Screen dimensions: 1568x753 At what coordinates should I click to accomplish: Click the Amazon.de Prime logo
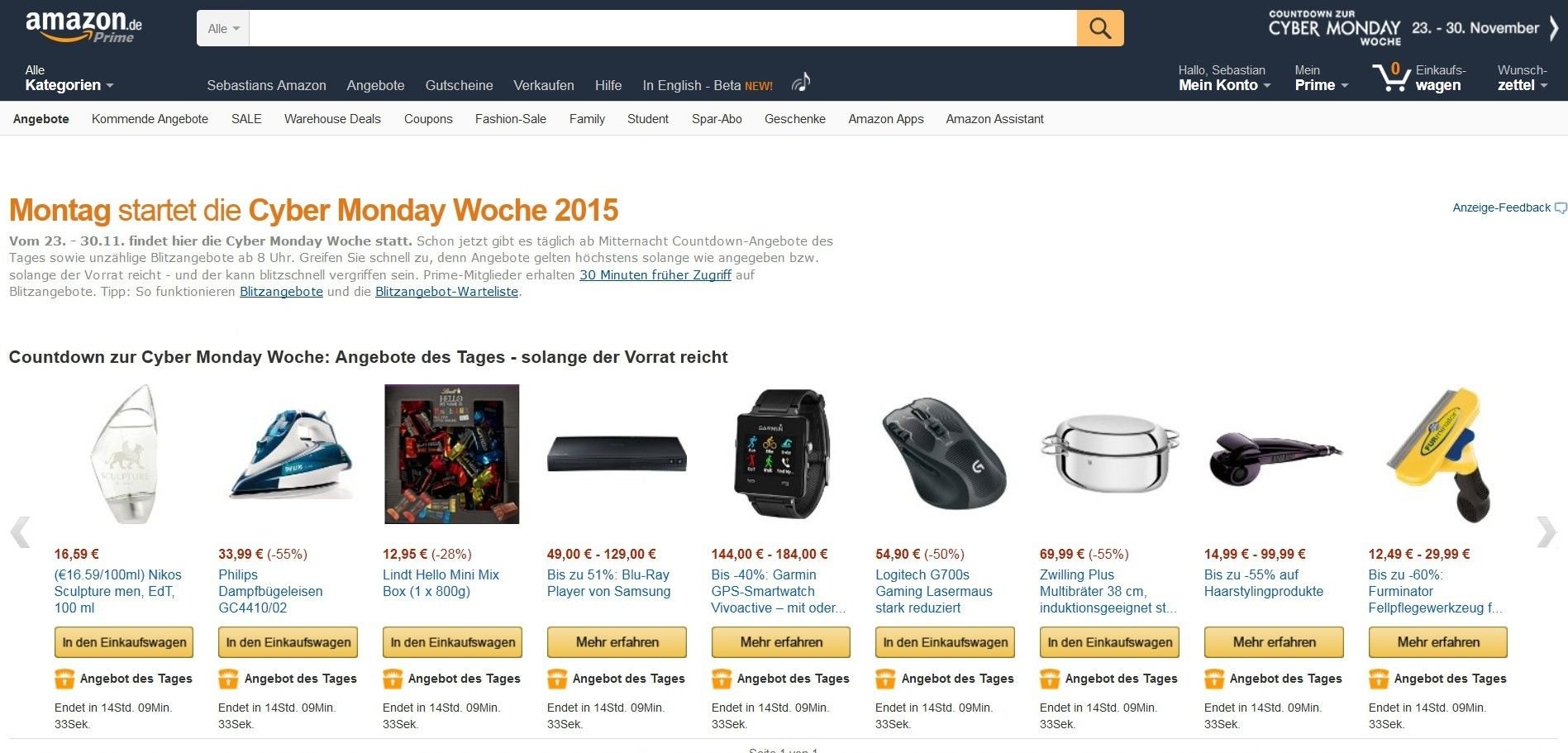coord(83,27)
